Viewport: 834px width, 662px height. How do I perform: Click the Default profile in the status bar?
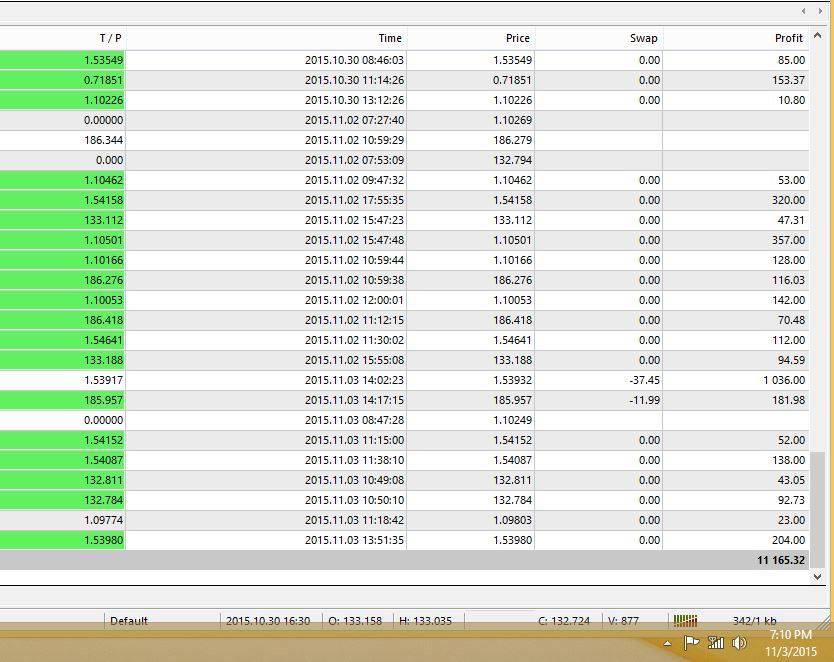(x=129, y=621)
